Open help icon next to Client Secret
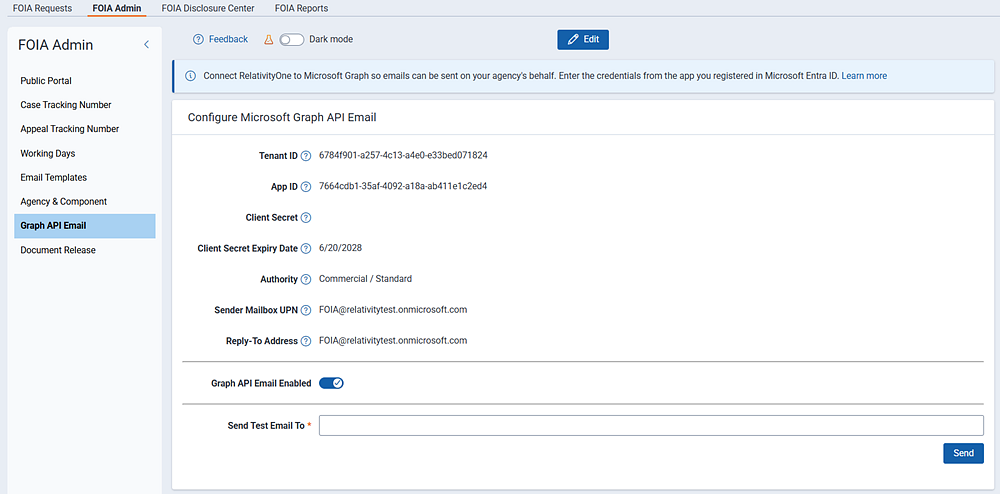 tap(305, 218)
